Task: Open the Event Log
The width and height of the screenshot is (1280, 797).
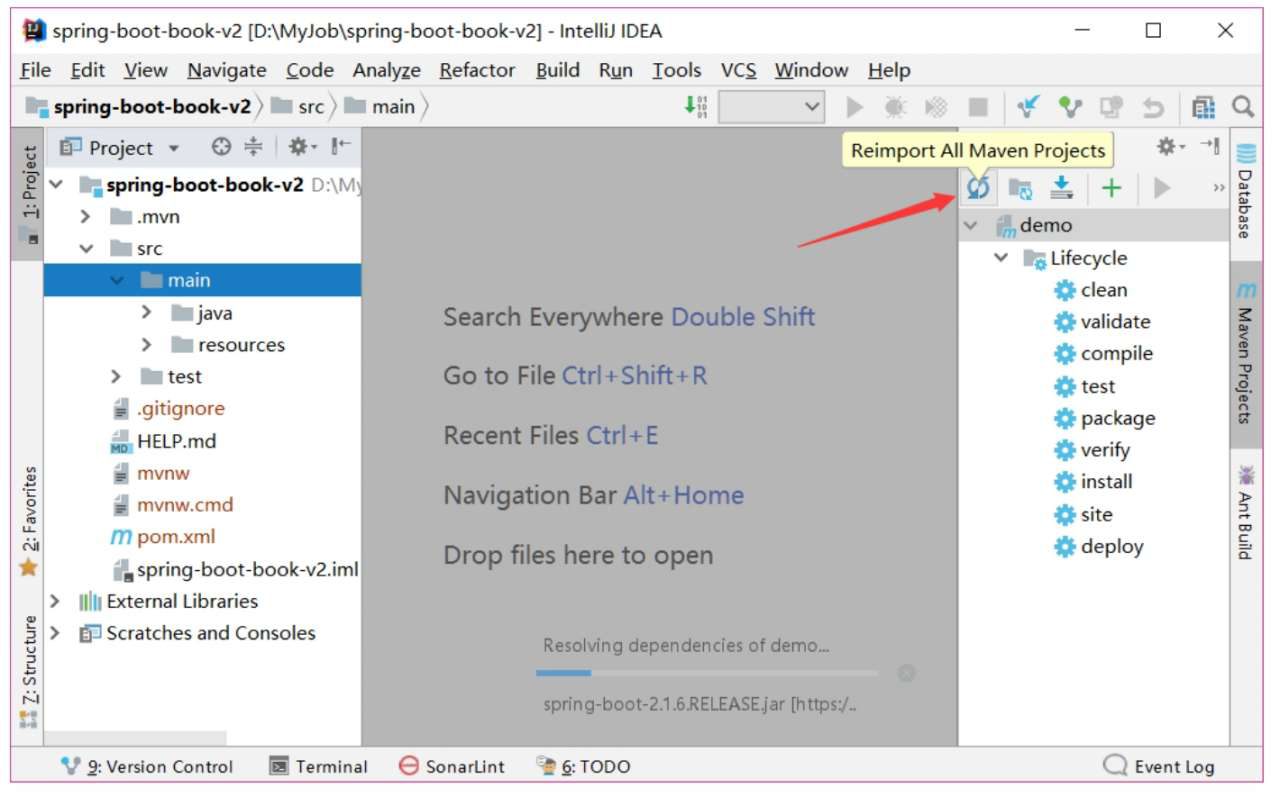Action: click(x=1159, y=767)
